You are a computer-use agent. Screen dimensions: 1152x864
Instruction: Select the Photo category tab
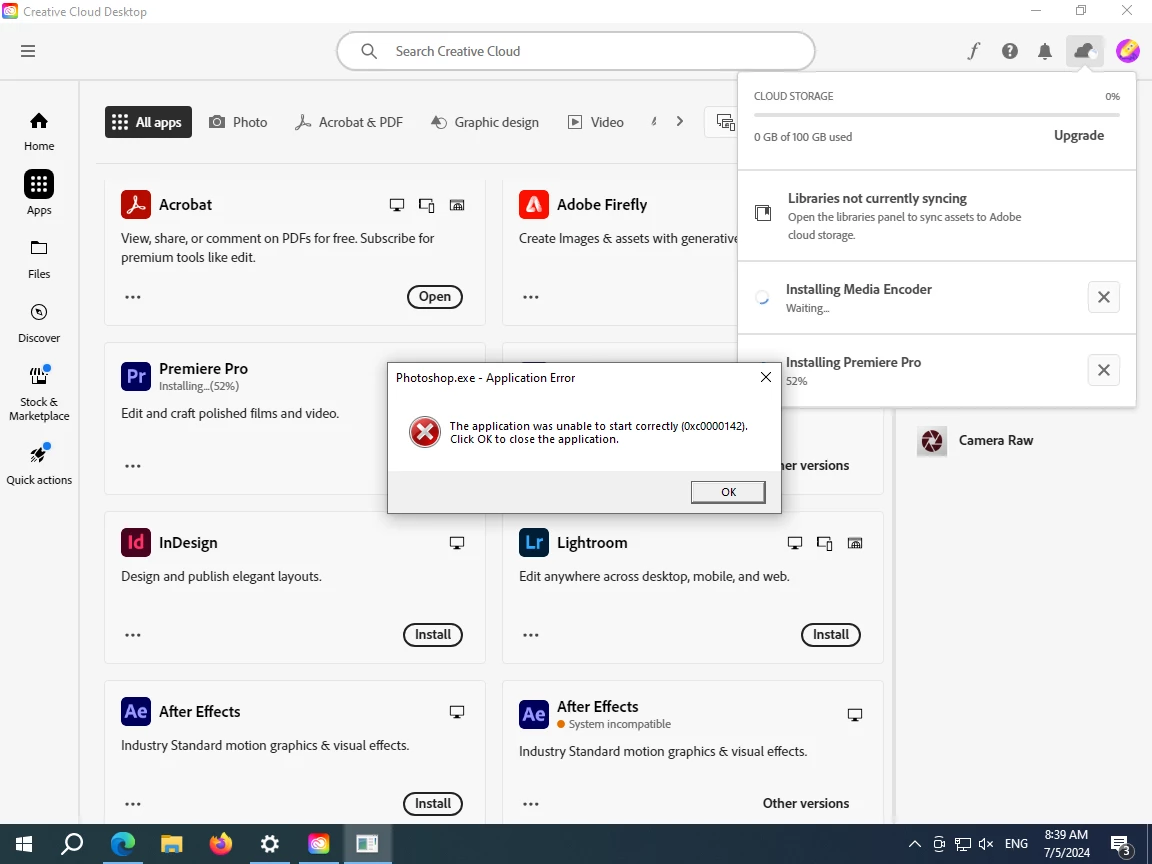coord(238,122)
